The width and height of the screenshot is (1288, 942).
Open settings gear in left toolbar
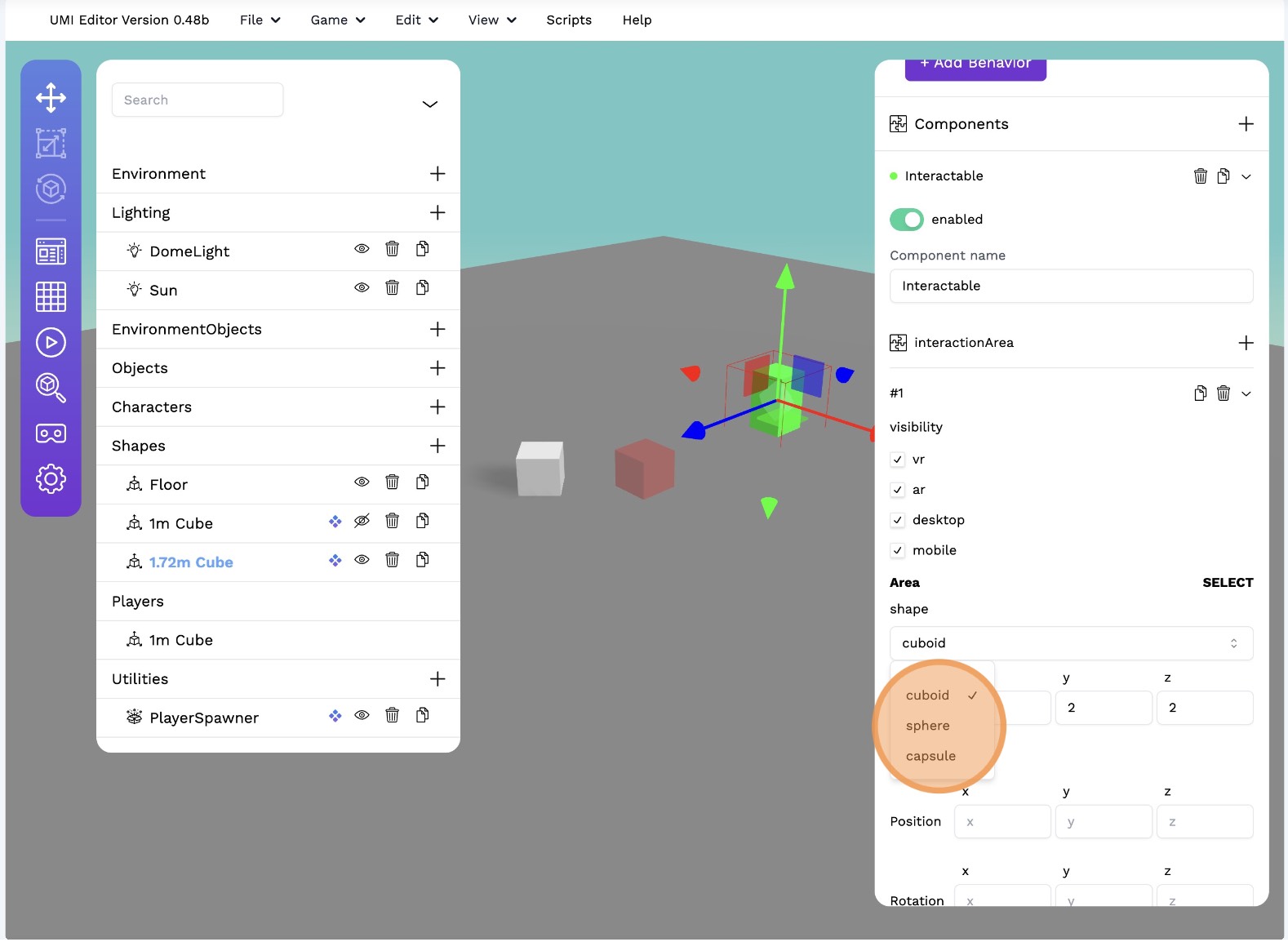click(51, 479)
